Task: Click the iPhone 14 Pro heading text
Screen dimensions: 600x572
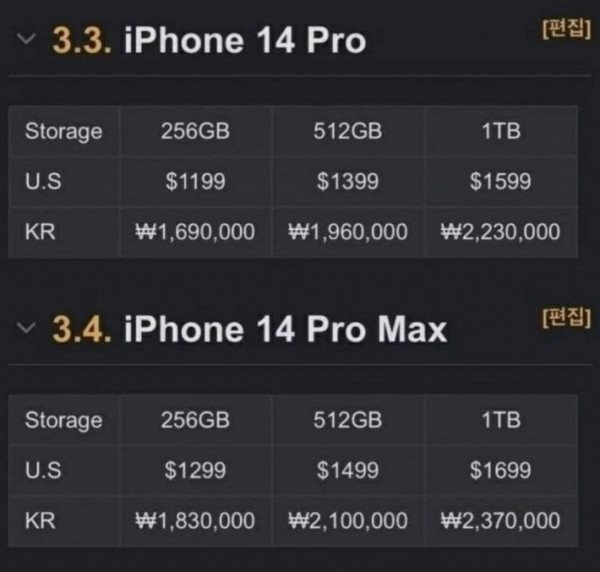Action: click(245, 41)
